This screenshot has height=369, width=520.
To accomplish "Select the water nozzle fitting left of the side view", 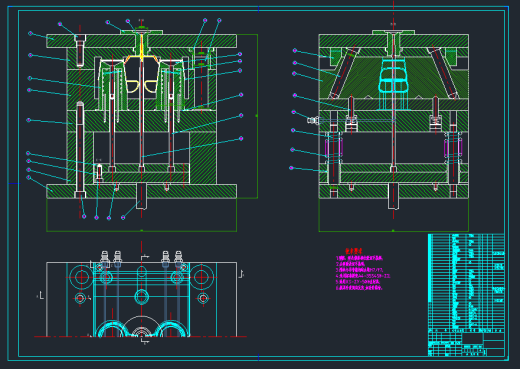I will coord(313,120).
